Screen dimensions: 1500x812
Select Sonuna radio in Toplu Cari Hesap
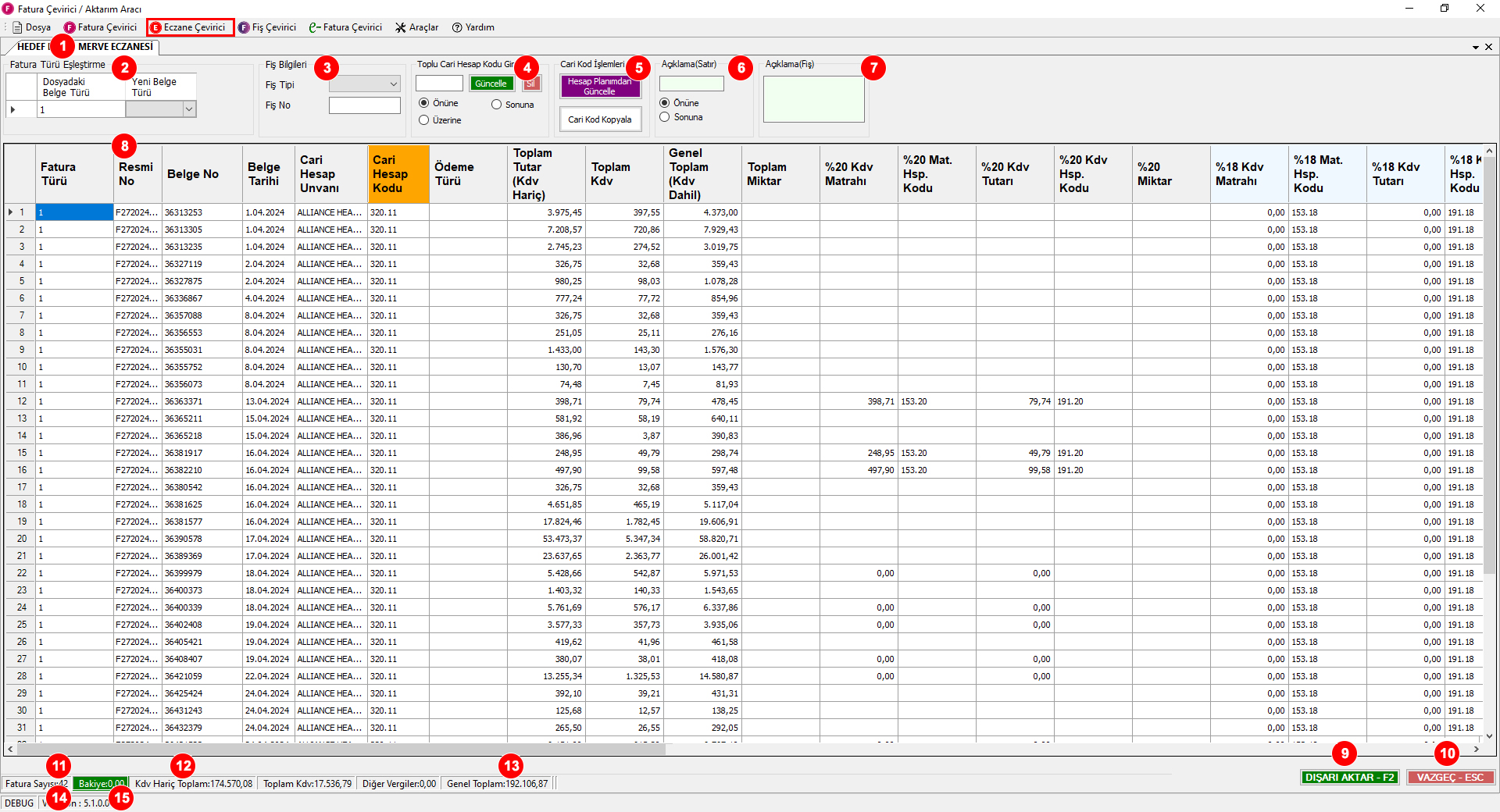[x=496, y=105]
